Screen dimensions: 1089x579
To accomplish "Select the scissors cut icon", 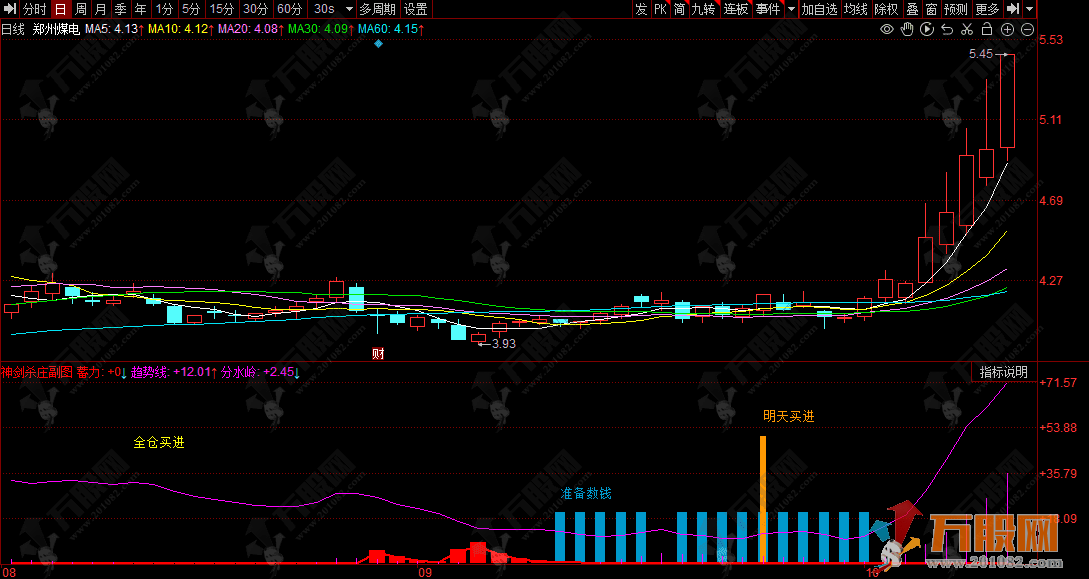I will (967, 30).
